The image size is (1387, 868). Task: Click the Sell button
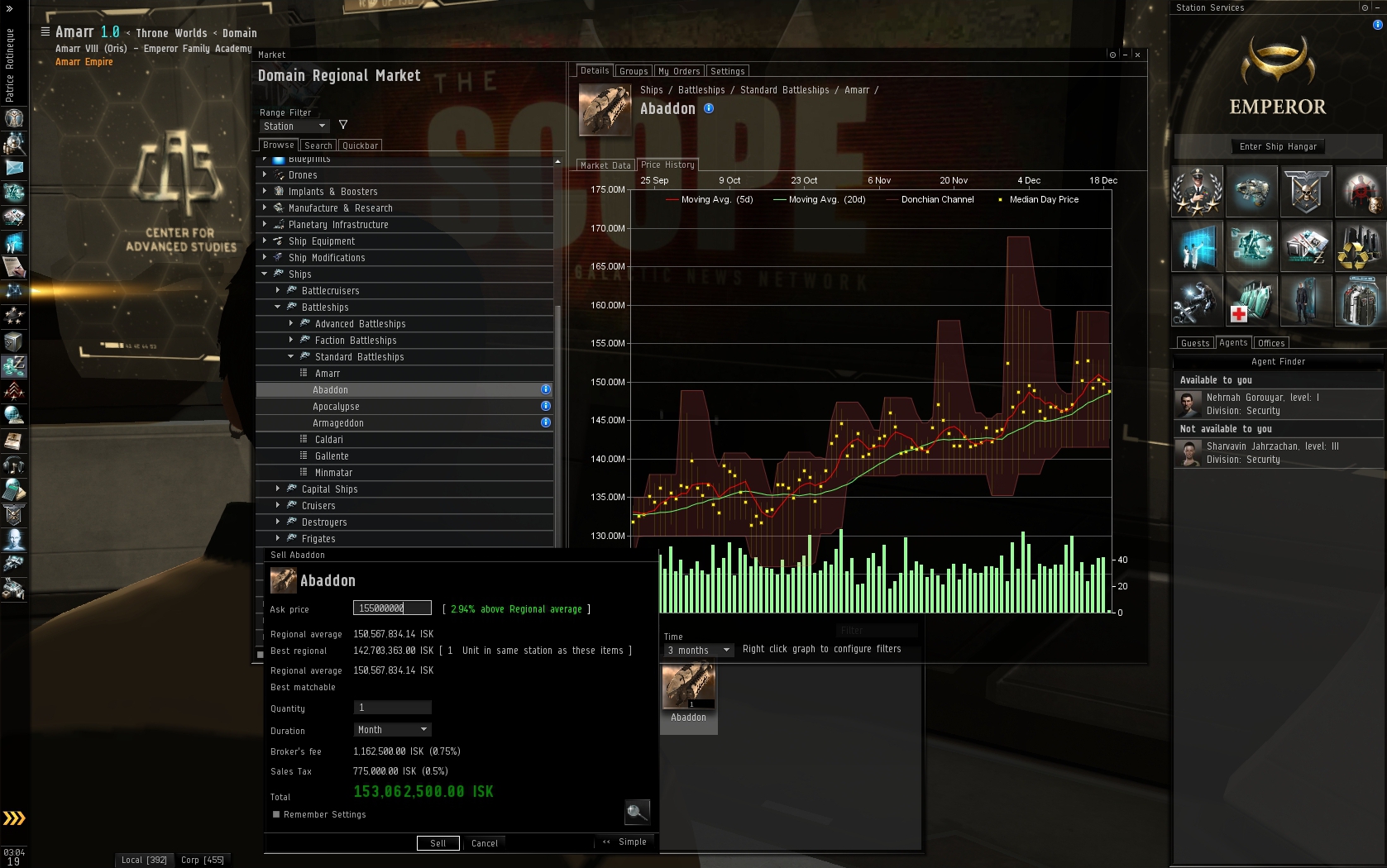[x=438, y=843]
